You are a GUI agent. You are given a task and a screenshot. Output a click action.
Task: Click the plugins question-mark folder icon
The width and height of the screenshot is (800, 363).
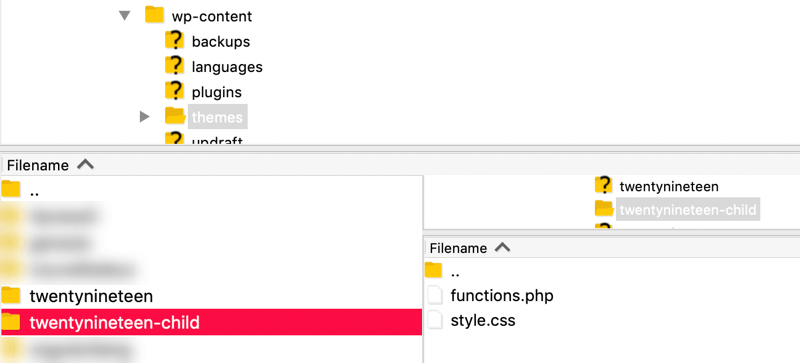click(174, 91)
